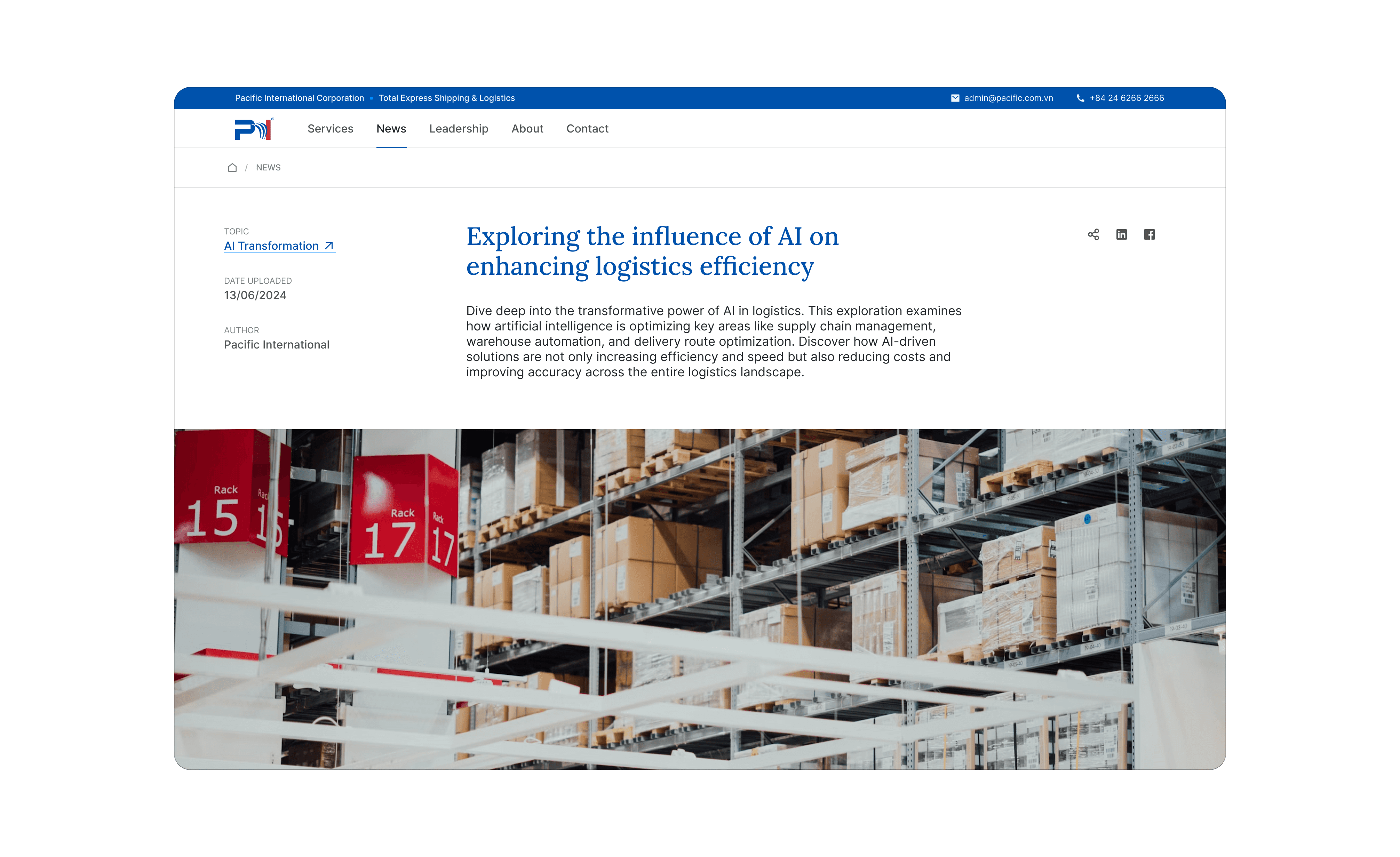Click the article headline about AI logistics
The height and width of the screenshot is (857, 1400).
pyautogui.click(x=652, y=251)
